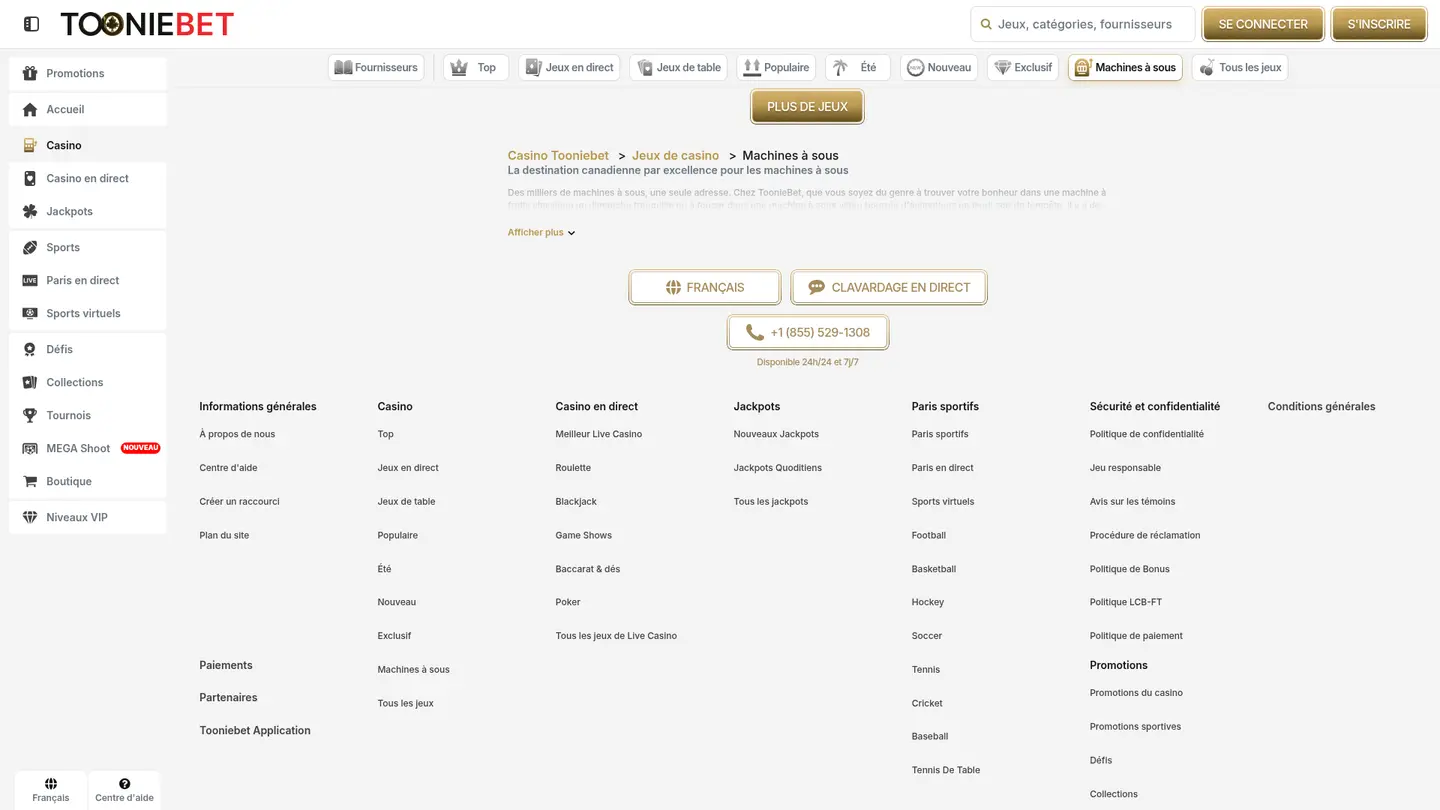Viewport: 1440px width, 810px height.
Task: Open Sports virtuels sidebar icon
Action: tap(30, 313)
